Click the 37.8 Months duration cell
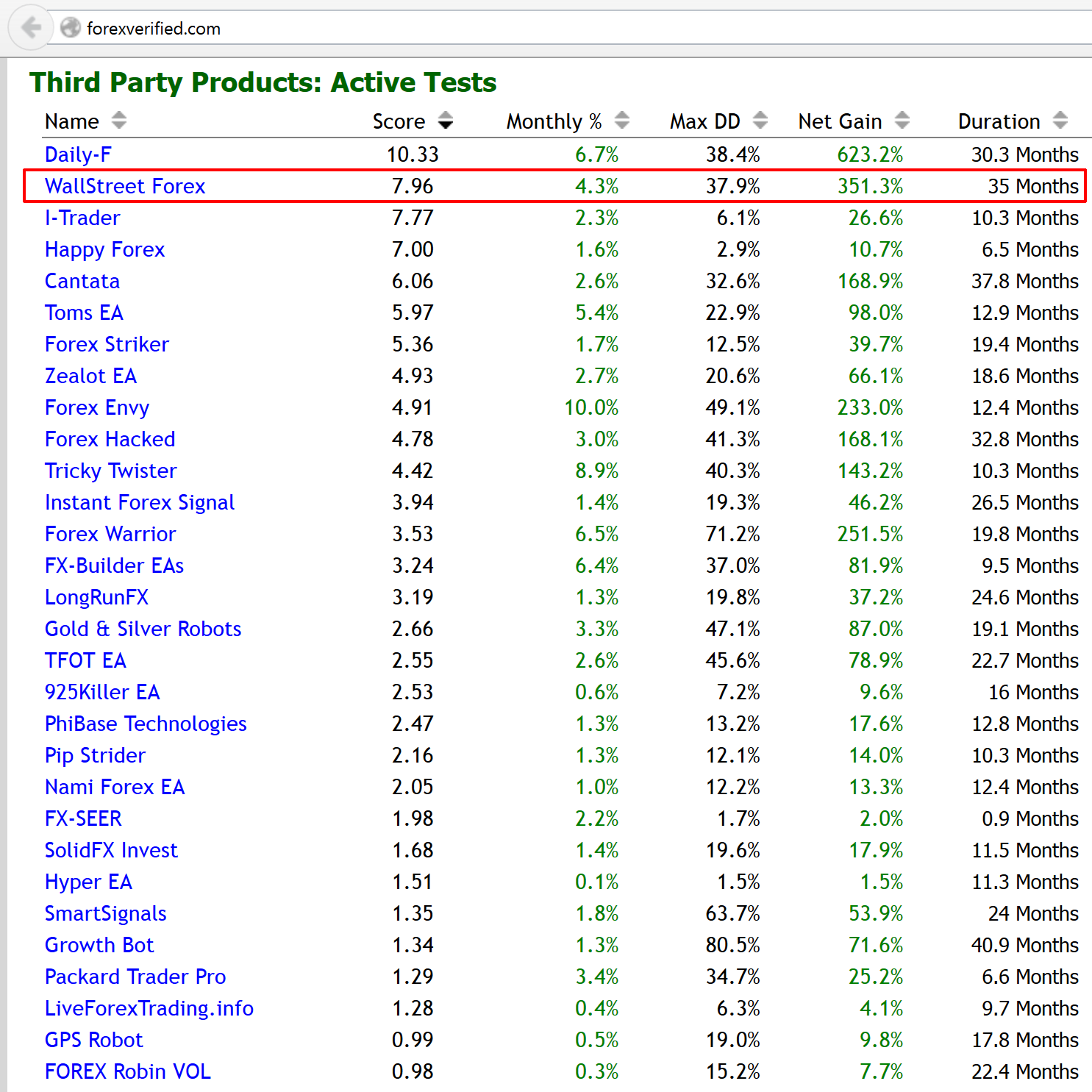This screenshot has height=1092, width=1092. tap(1025, 281)
